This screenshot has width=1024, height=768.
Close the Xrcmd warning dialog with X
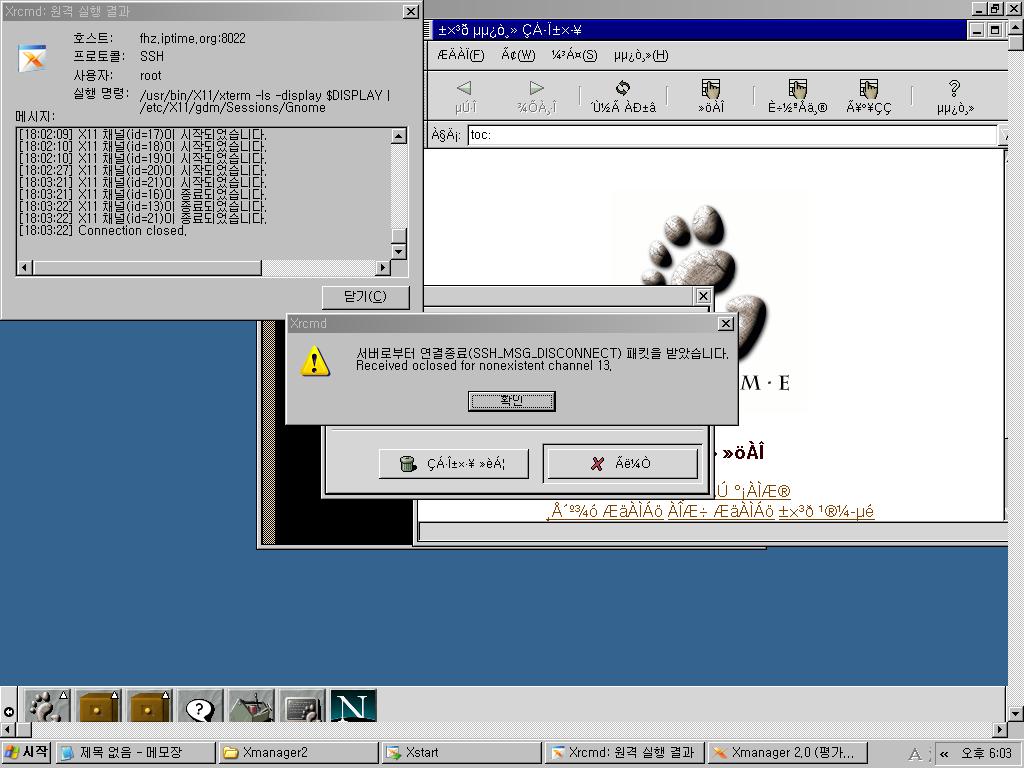[726, 324]
